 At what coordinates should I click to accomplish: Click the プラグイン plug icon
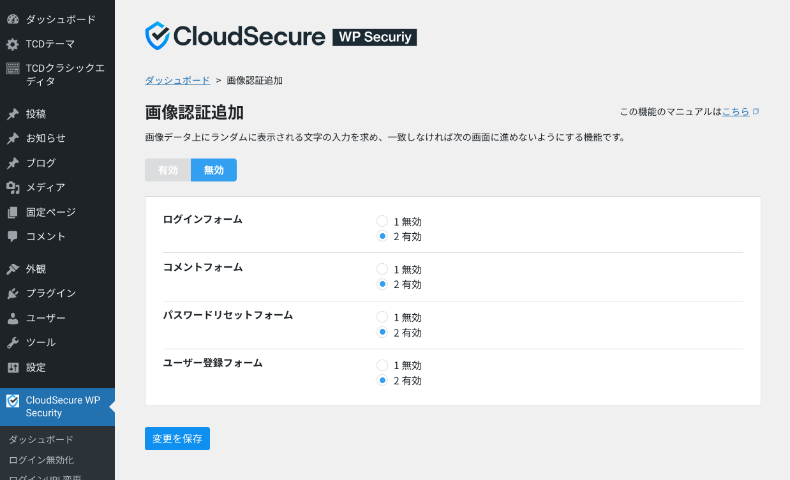[13, 293]
